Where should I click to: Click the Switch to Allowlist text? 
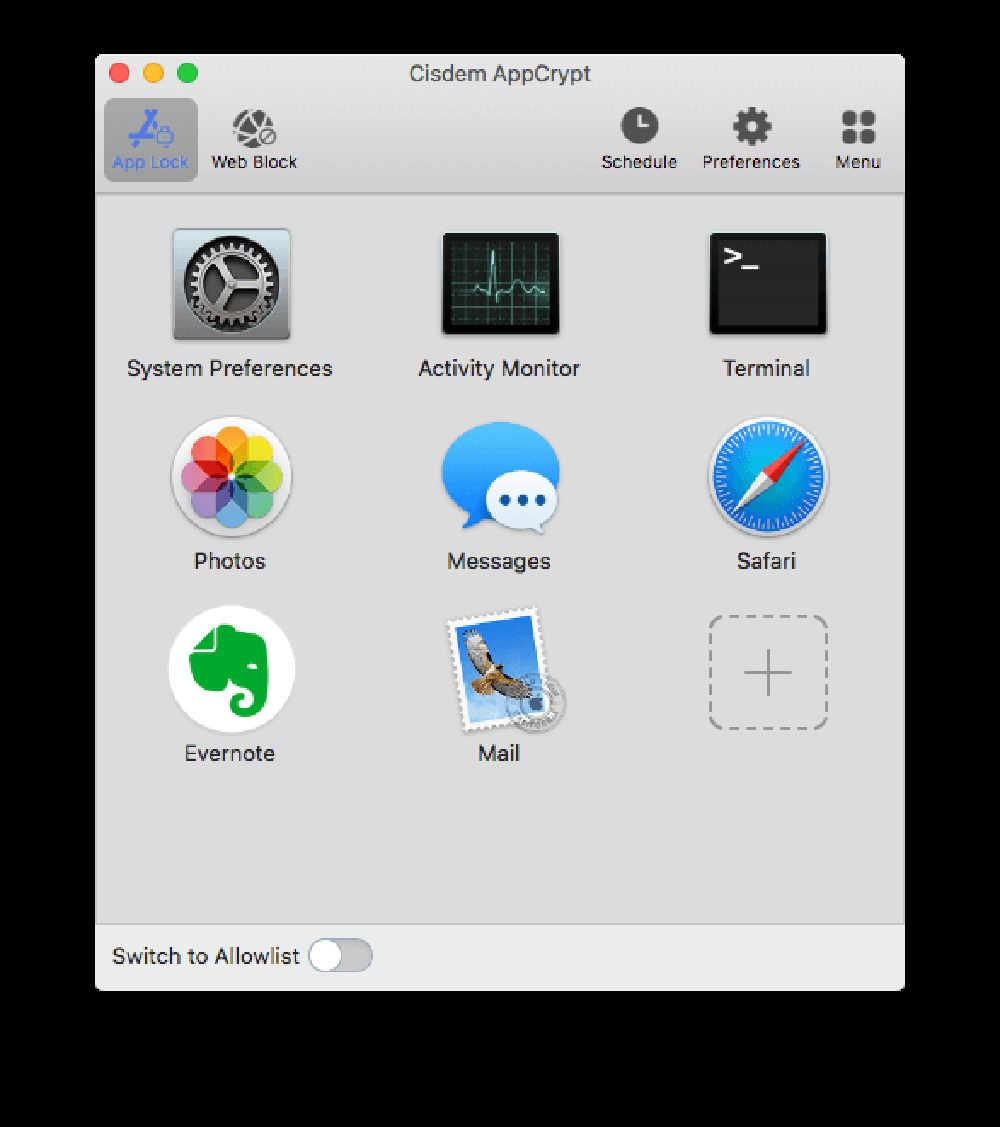click(206, 957)
